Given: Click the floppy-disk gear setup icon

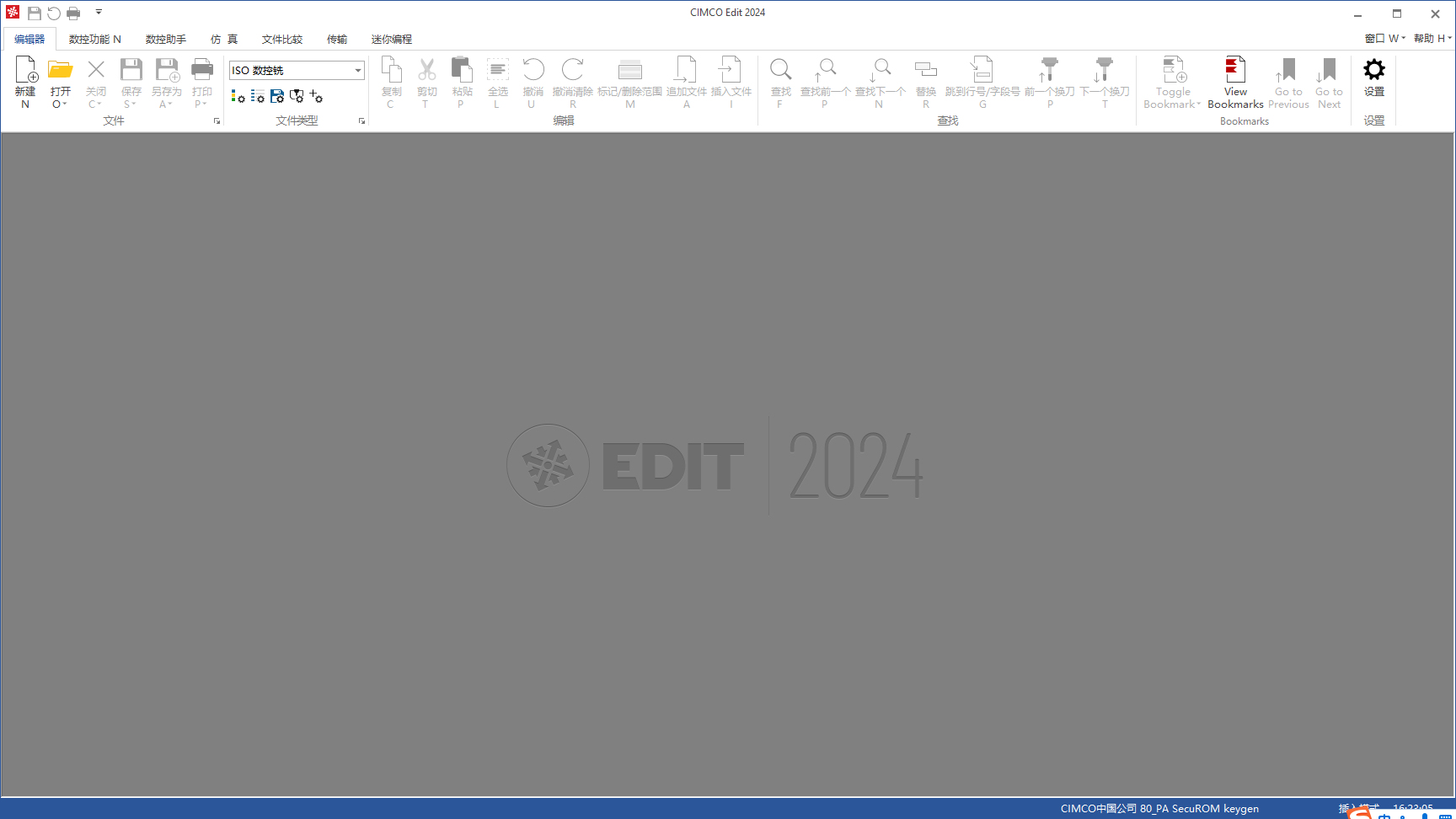Looking at the screenshot, I should coord(277,97).
